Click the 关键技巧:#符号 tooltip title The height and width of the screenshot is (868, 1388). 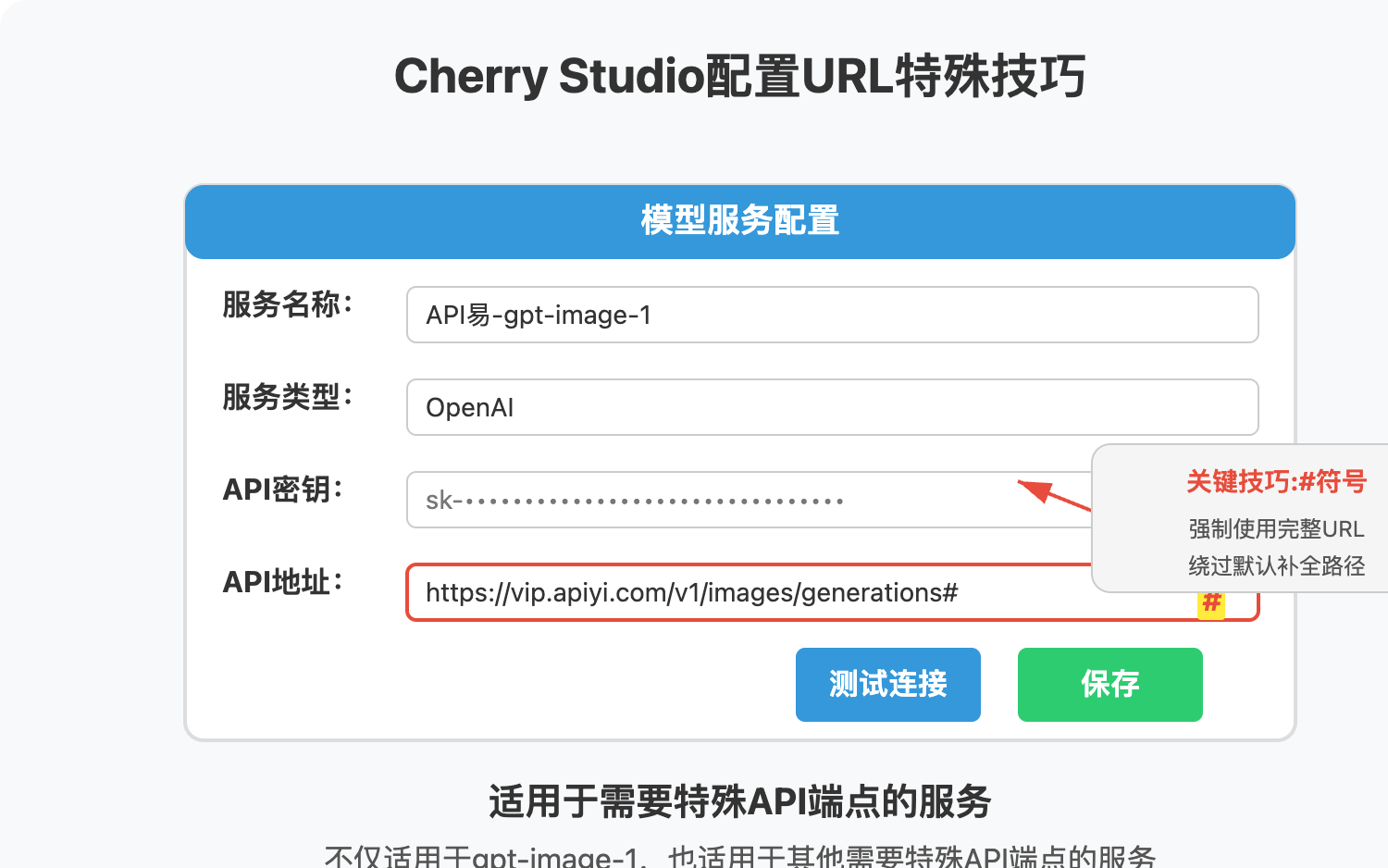[x=1277, y=482]
